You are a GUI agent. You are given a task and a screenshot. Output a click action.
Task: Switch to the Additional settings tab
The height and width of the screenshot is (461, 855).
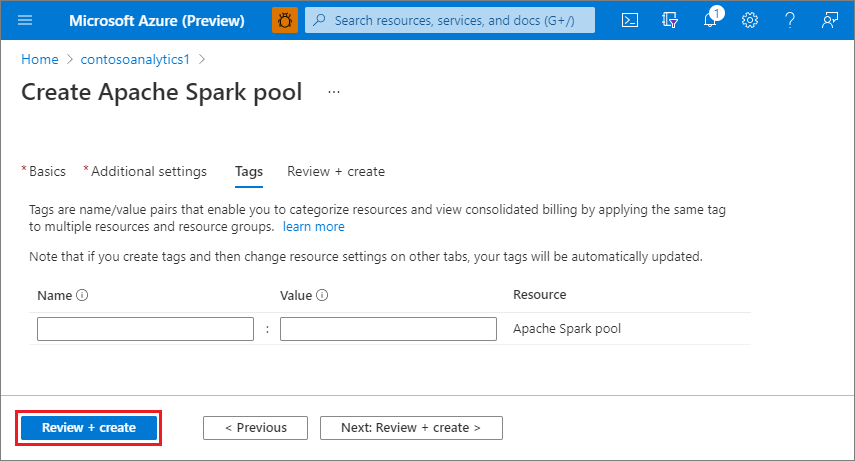149,172
